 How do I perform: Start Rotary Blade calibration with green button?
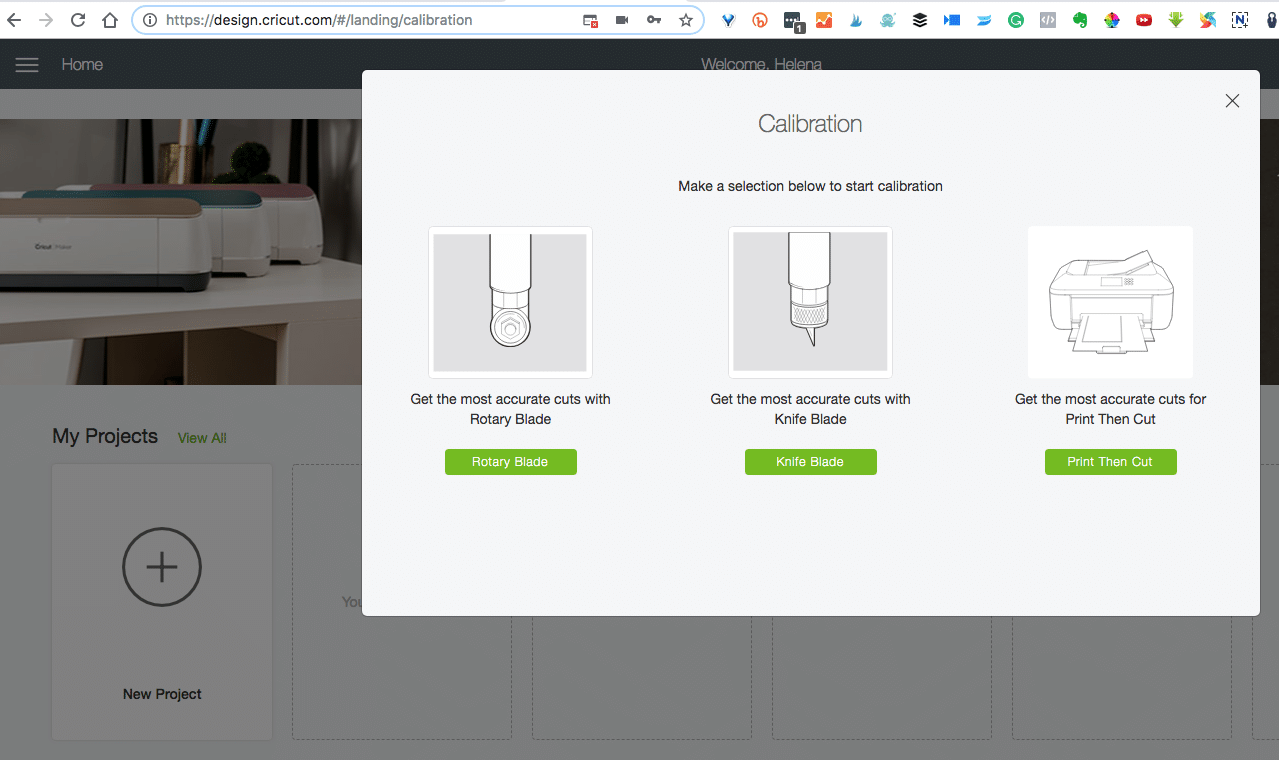coord(510,462)
